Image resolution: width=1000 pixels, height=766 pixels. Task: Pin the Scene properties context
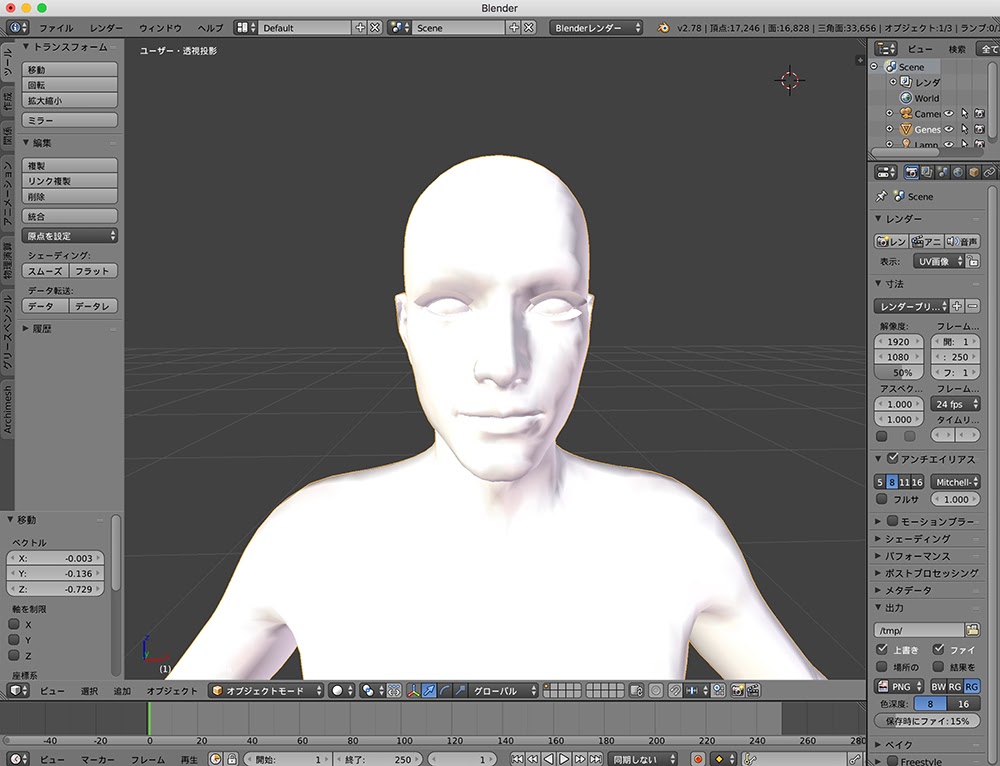881,197
